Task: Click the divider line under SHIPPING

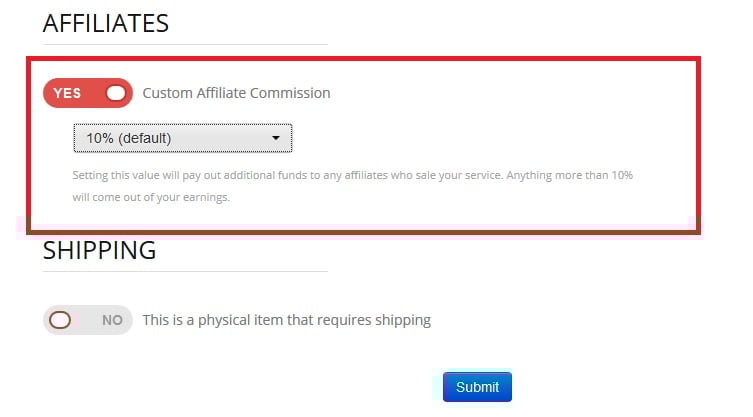Action: 185,271
